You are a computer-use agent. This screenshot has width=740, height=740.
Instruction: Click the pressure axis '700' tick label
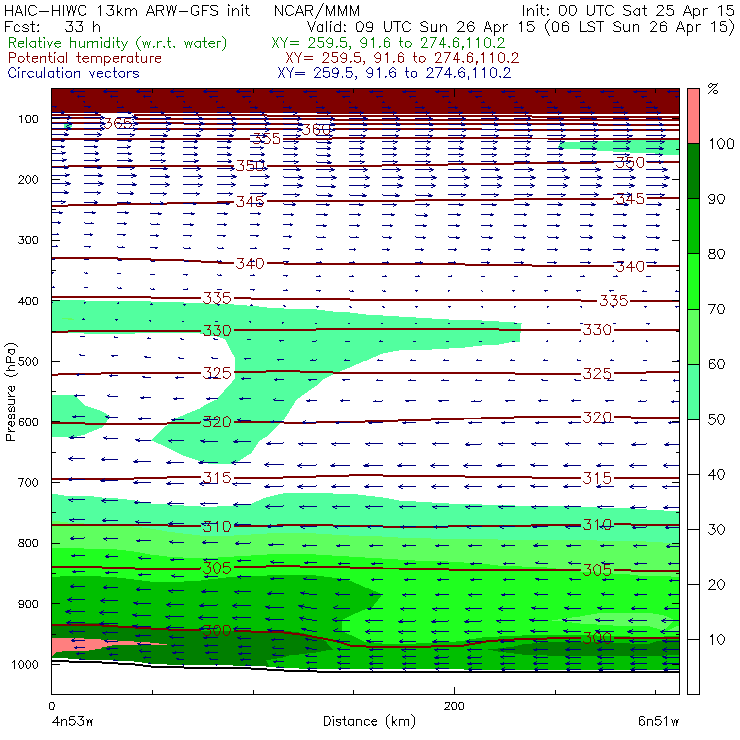click(x=28, y=482)
